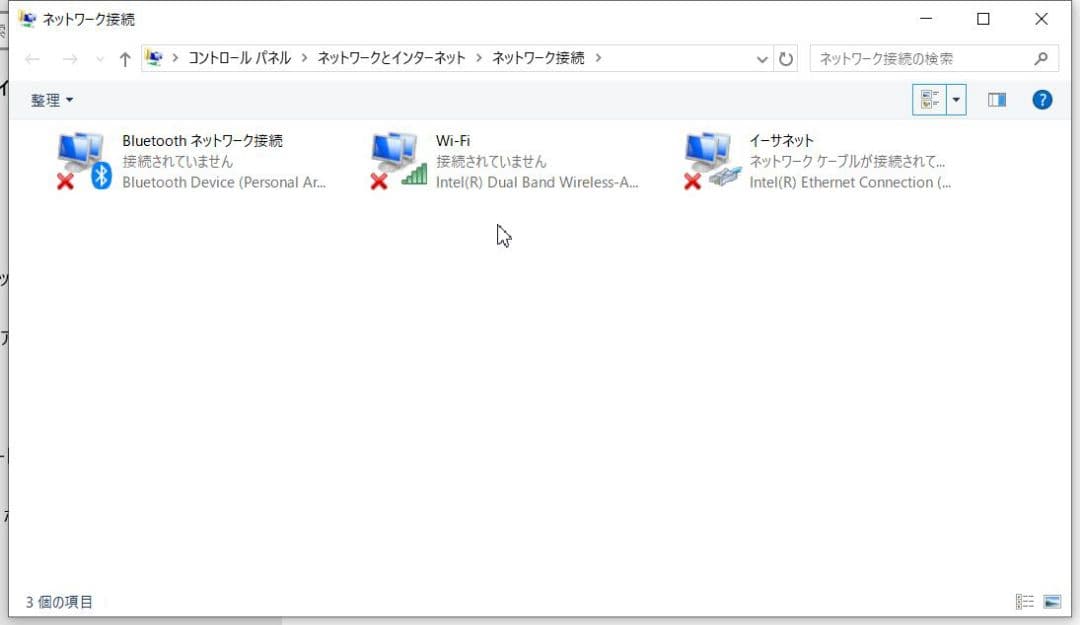Open the address bar history dropdown

(x=762, y=58)
